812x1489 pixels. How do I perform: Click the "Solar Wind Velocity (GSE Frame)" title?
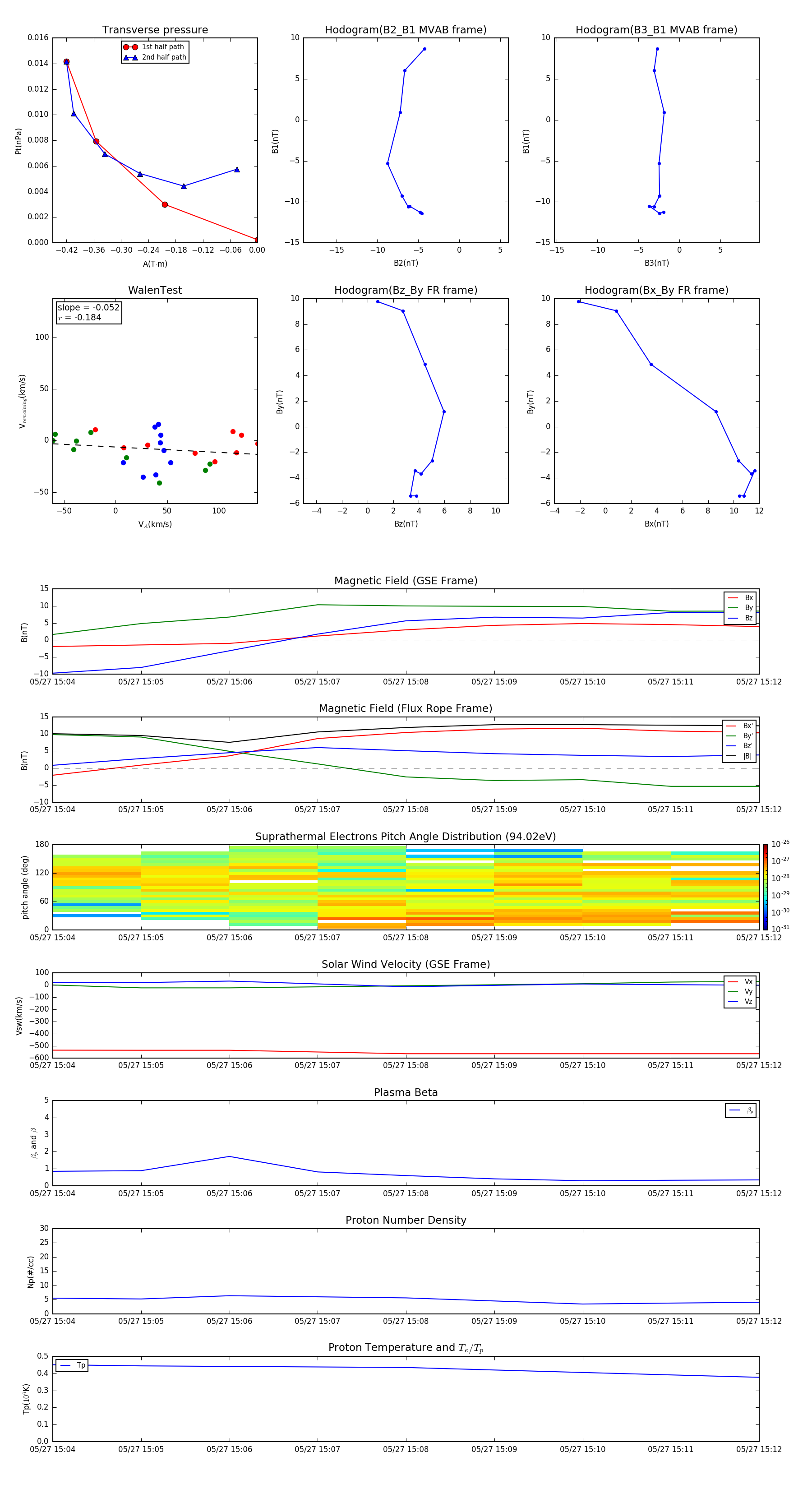tap(406, 965)
